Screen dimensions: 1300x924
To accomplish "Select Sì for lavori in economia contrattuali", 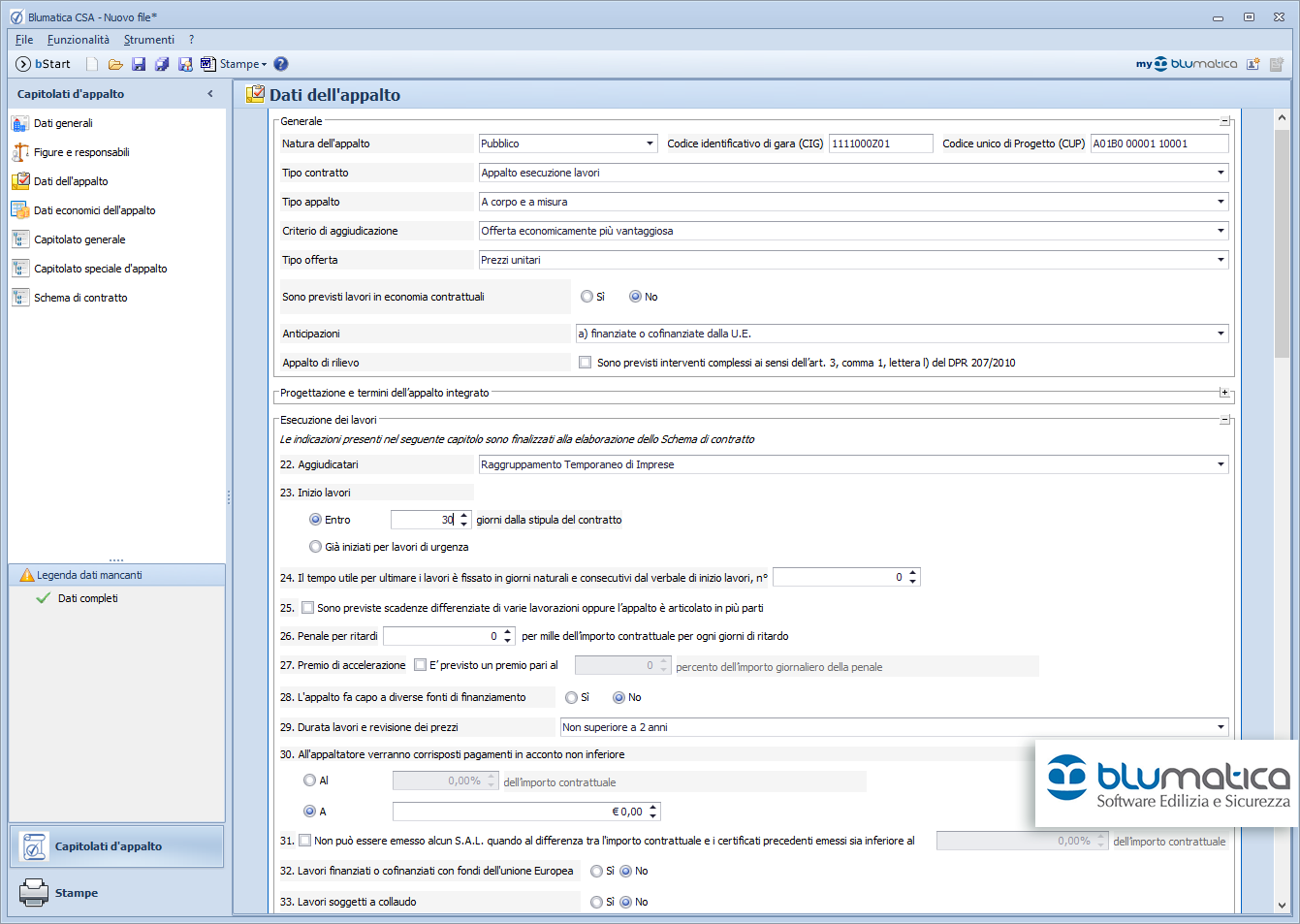I will (587, 297).
